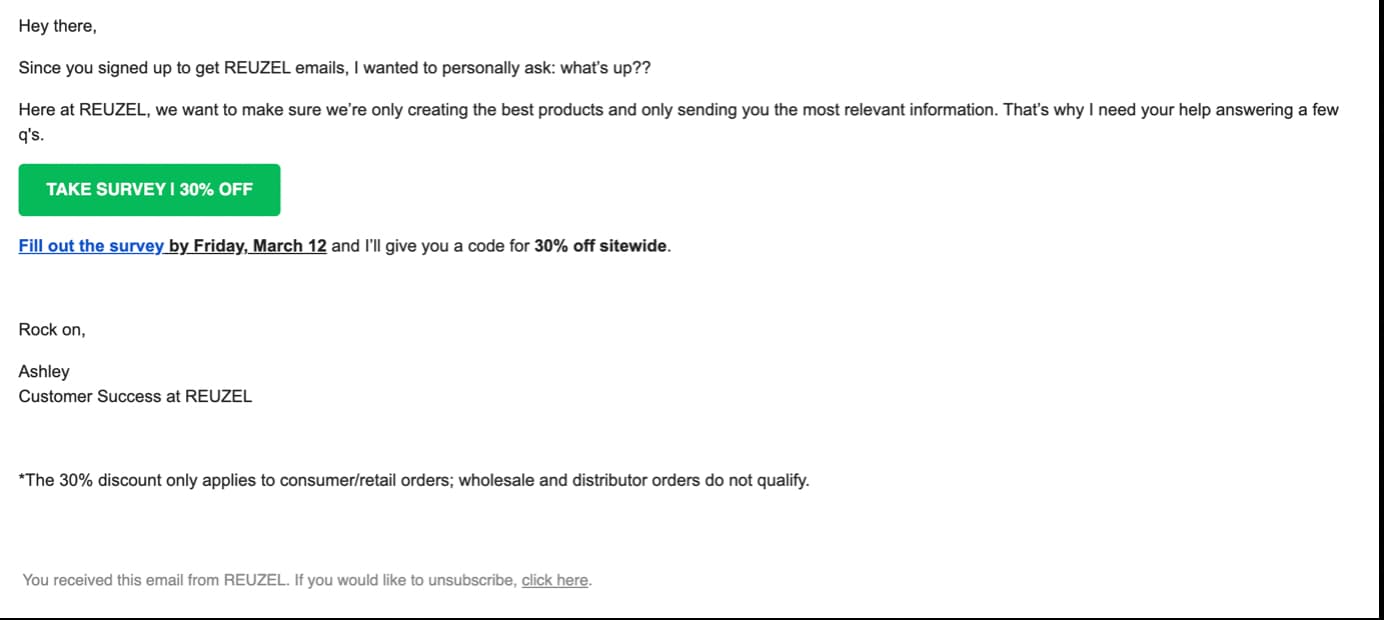Follow the blue underlined survey hyperlink
1384x620 pixels.
pos(90,245)
